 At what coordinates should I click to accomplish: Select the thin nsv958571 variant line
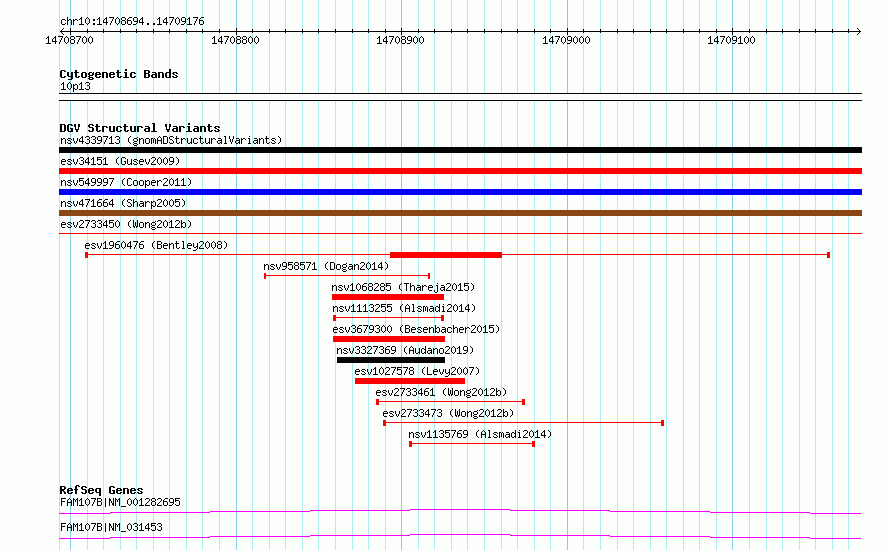(x=347, y=276)
